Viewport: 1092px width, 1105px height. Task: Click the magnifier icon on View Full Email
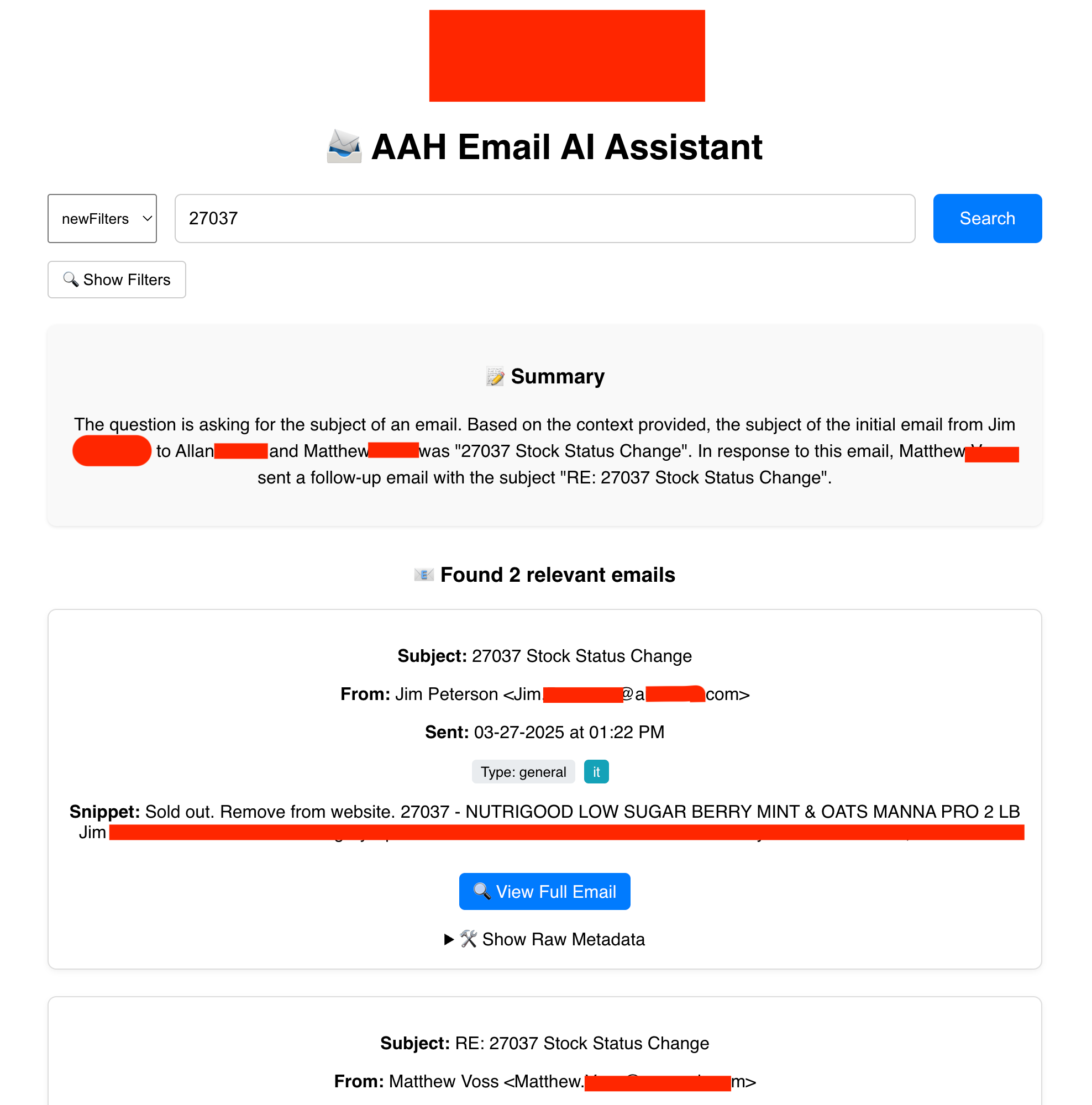[482, 891]
